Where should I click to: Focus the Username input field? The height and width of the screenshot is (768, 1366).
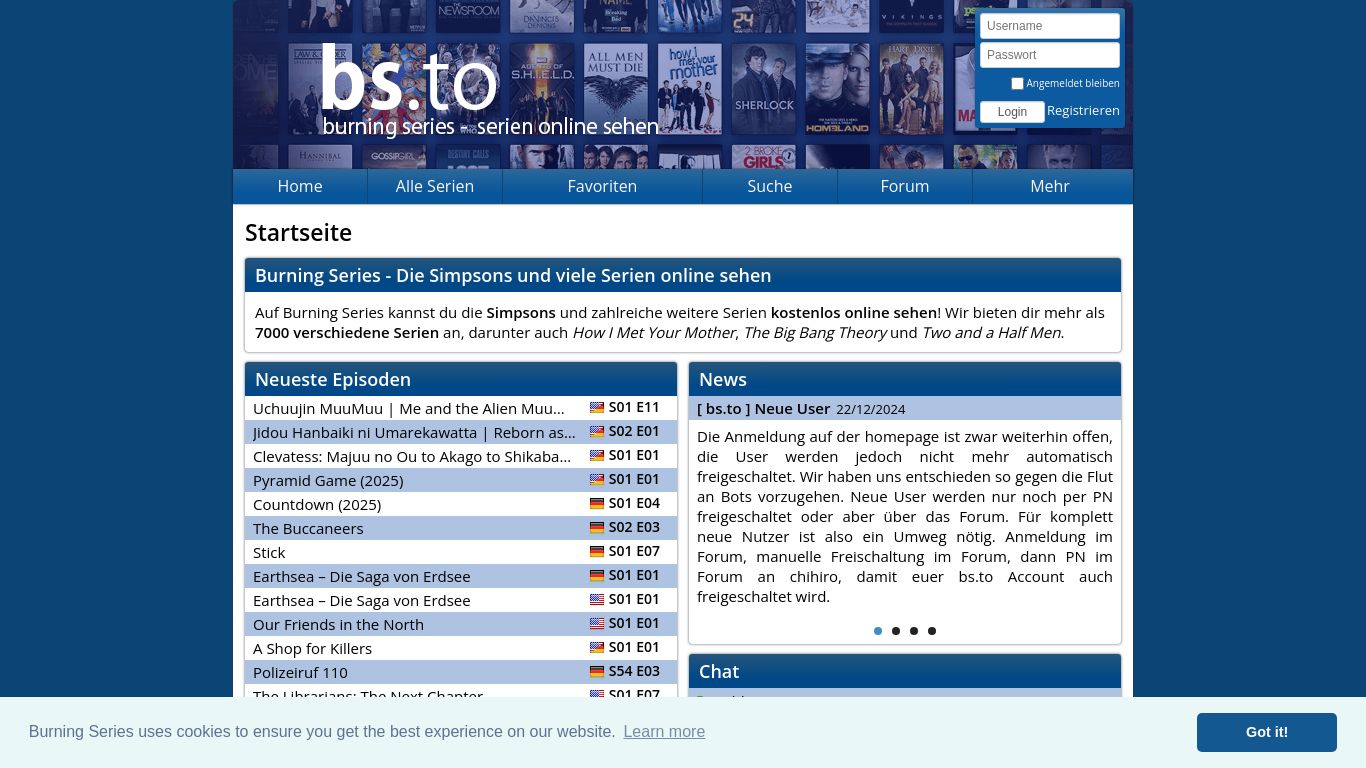click(x=1050, y=26)
